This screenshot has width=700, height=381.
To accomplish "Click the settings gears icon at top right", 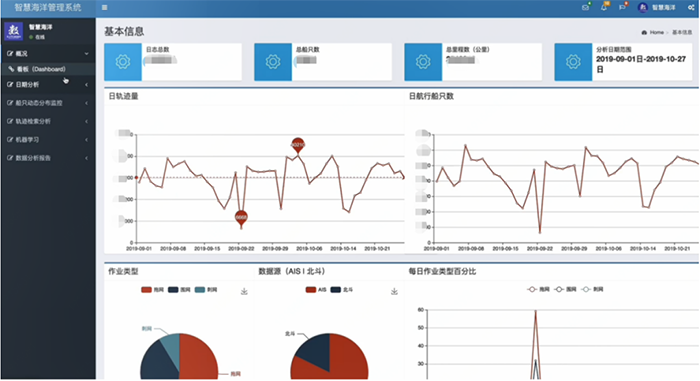I will (691, 8).
